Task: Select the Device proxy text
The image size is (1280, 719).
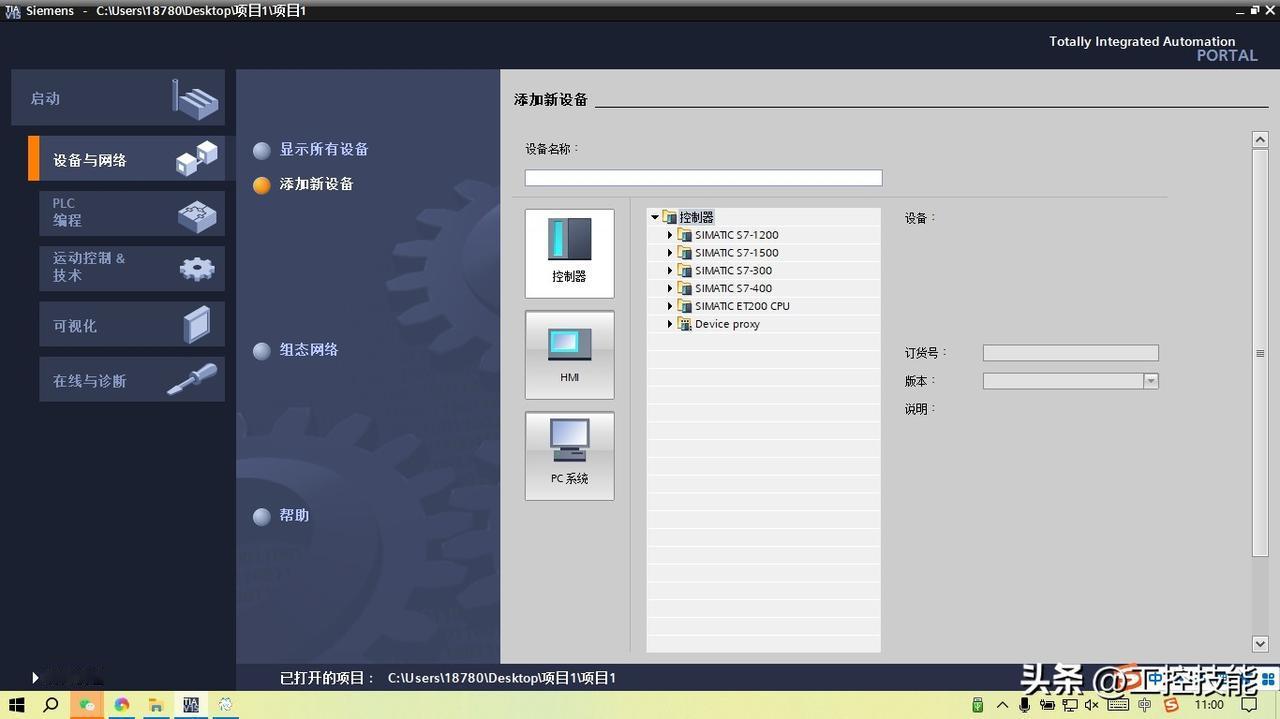Action: 727,324
